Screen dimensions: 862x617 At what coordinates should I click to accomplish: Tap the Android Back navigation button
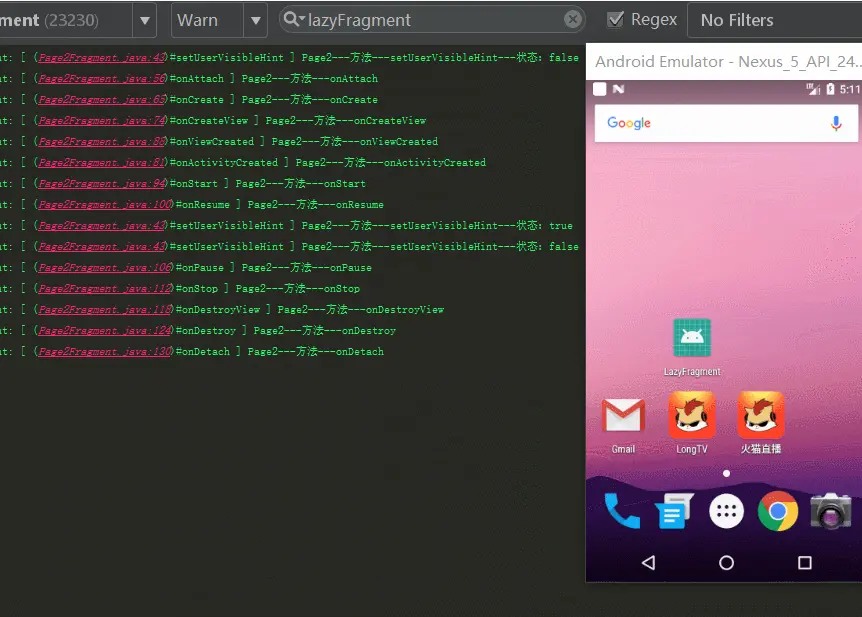[649, 563]
